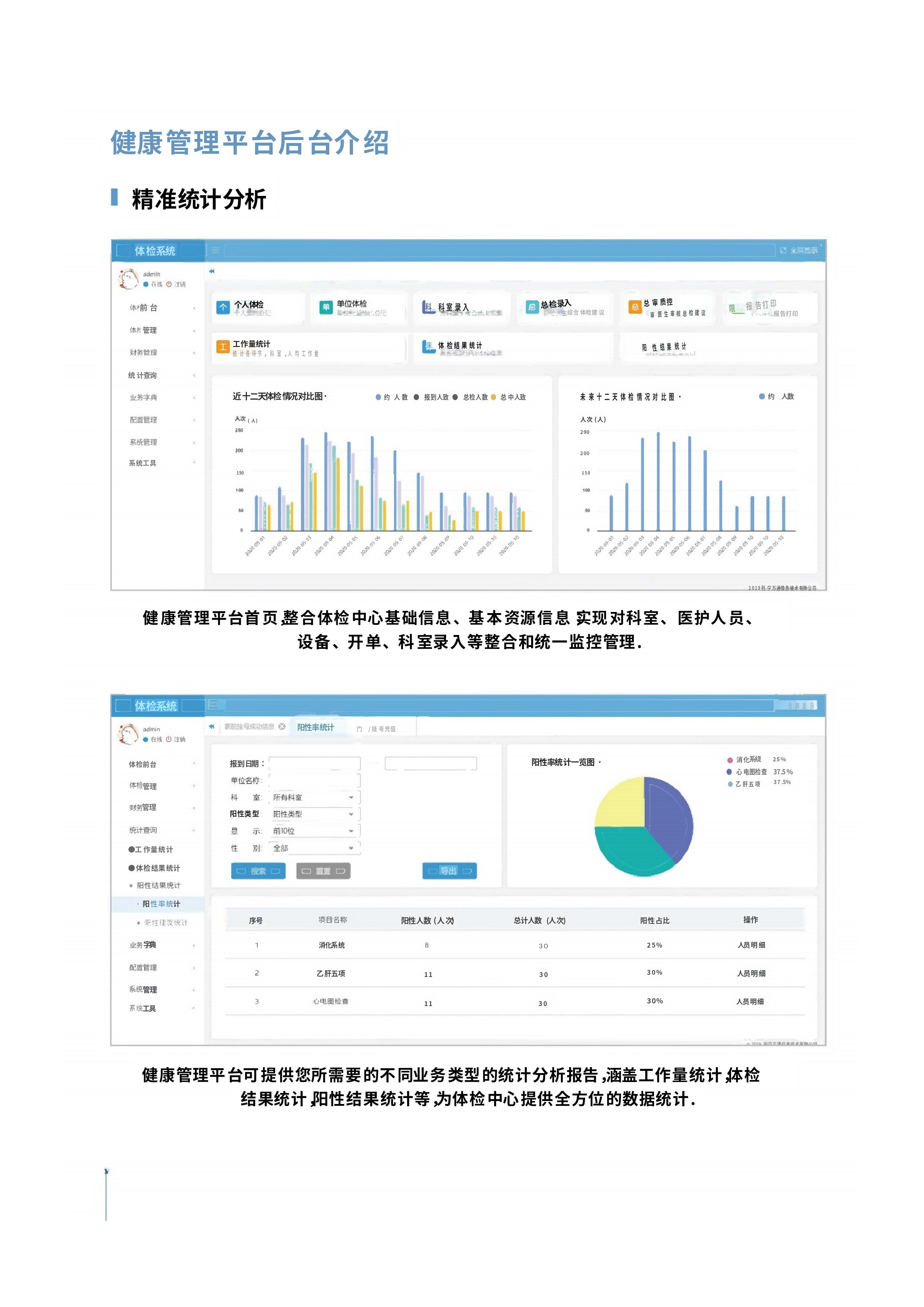
Task: Expand 配置管理 in the 阳性率统计 page sidebar
Action: (162, 968)
